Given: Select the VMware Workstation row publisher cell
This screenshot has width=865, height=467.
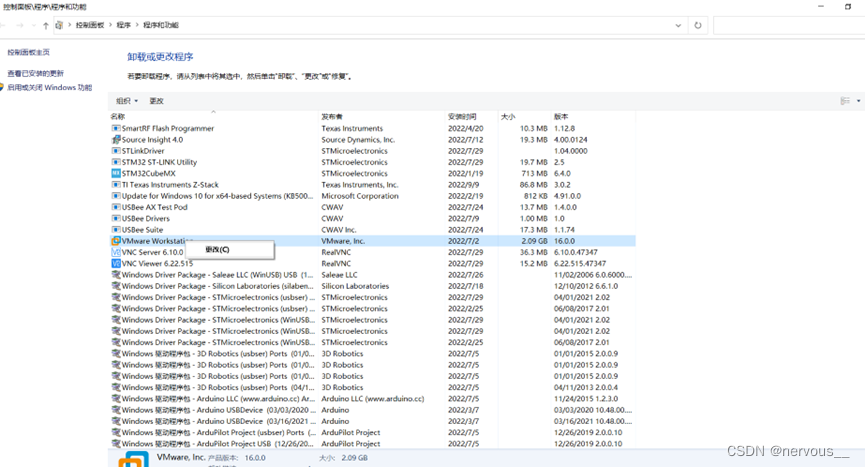Looking at the screenshot, I should 343,241.
